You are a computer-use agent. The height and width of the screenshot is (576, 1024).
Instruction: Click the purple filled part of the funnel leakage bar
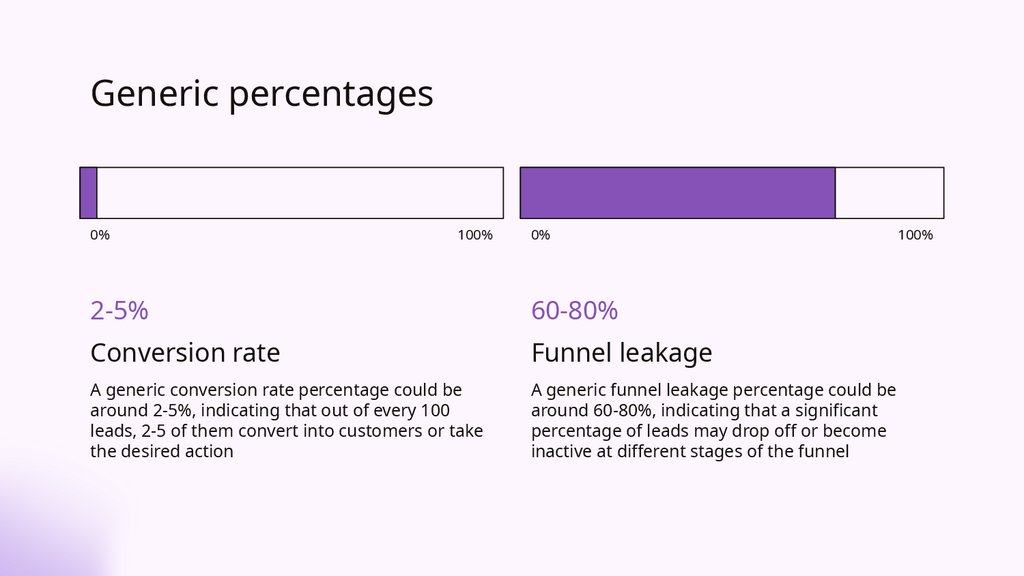[677, 192]
